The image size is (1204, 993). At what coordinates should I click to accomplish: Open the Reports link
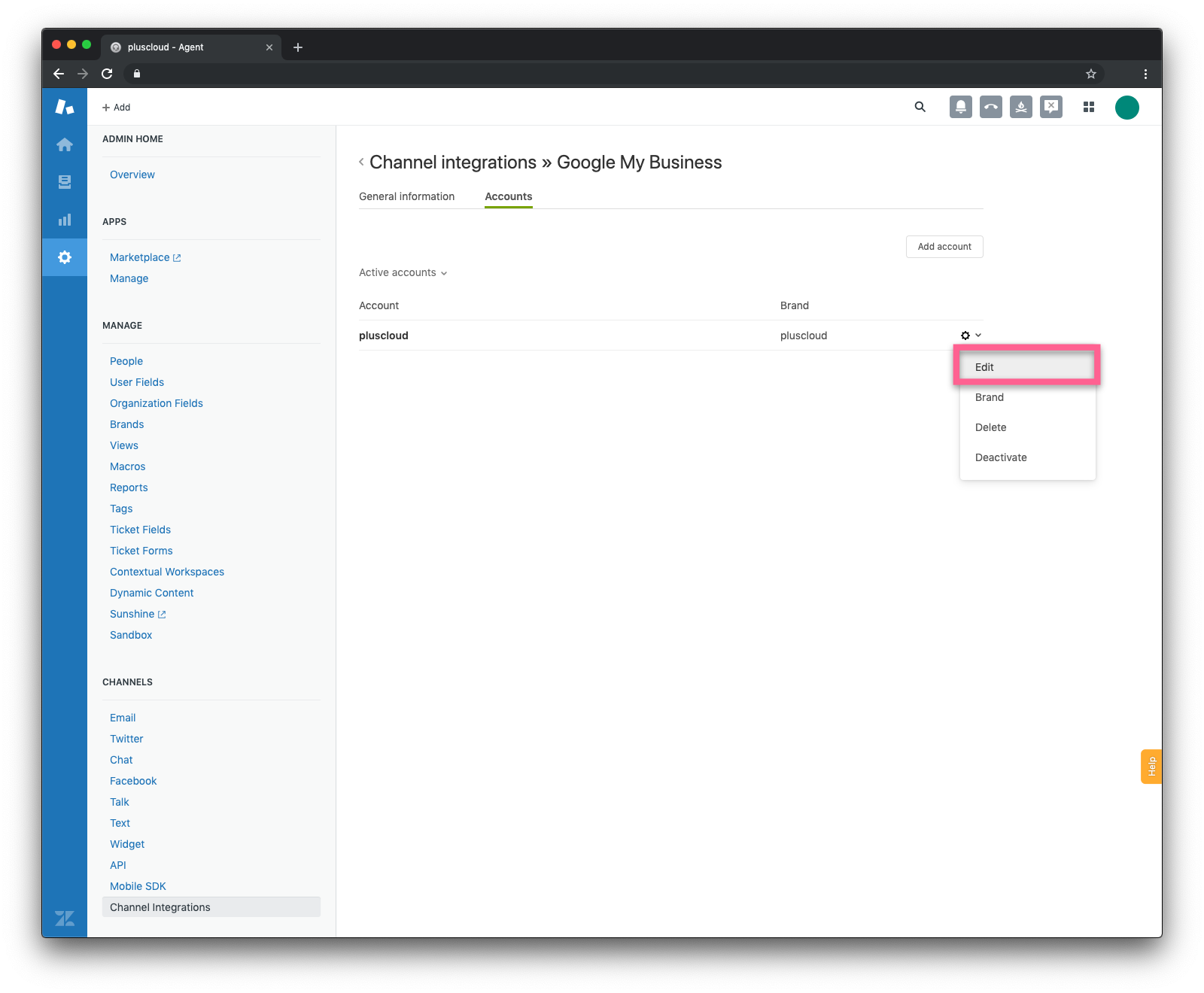point(129,487)
